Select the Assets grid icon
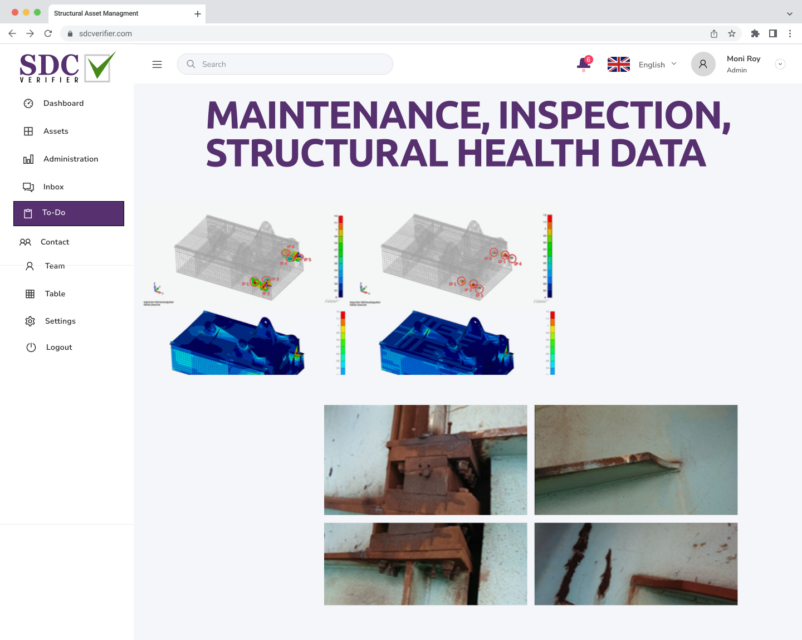Screen dimensions: 802x640 (x=29, y=131)
